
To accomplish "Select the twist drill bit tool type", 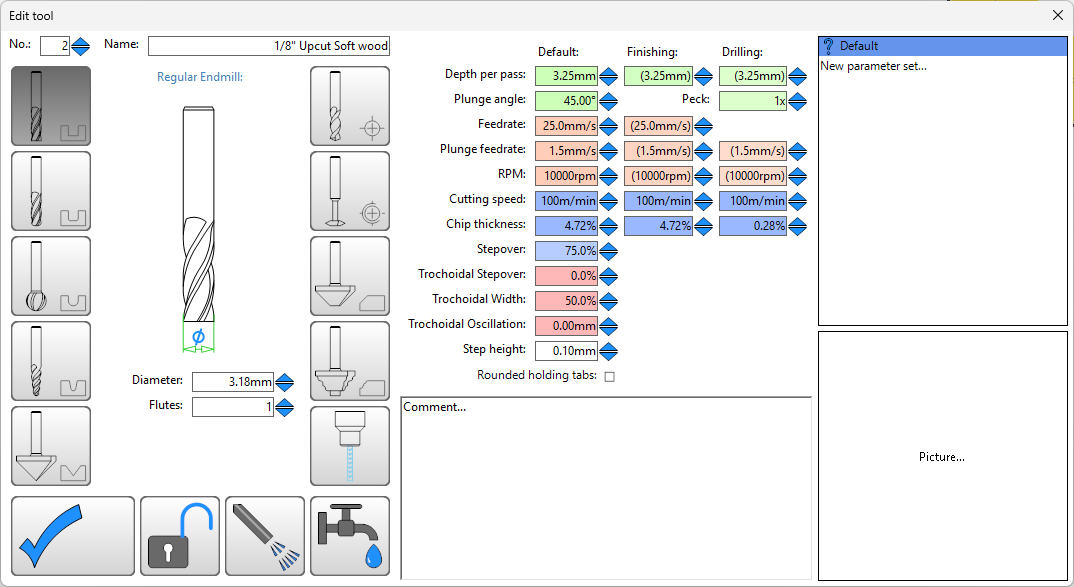I will pyautogui.click(x=350, y=106).
